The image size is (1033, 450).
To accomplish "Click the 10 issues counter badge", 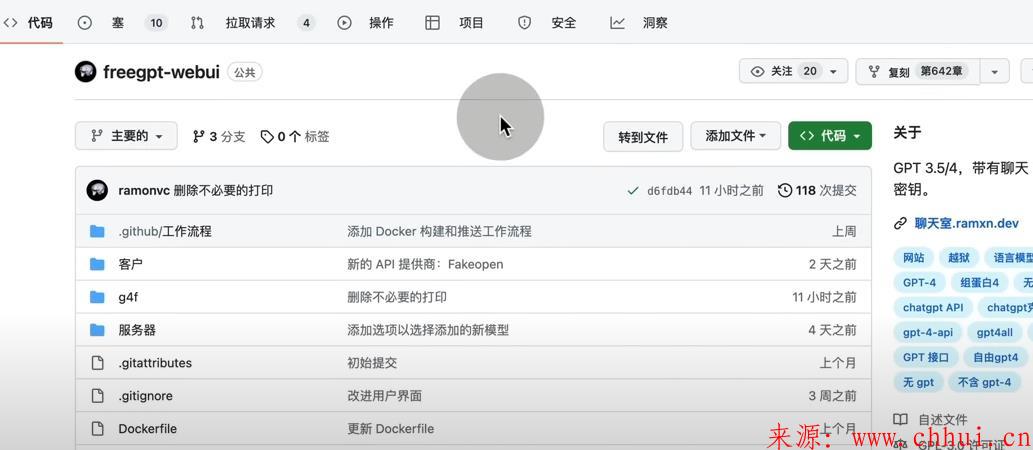I will (156, 23).
